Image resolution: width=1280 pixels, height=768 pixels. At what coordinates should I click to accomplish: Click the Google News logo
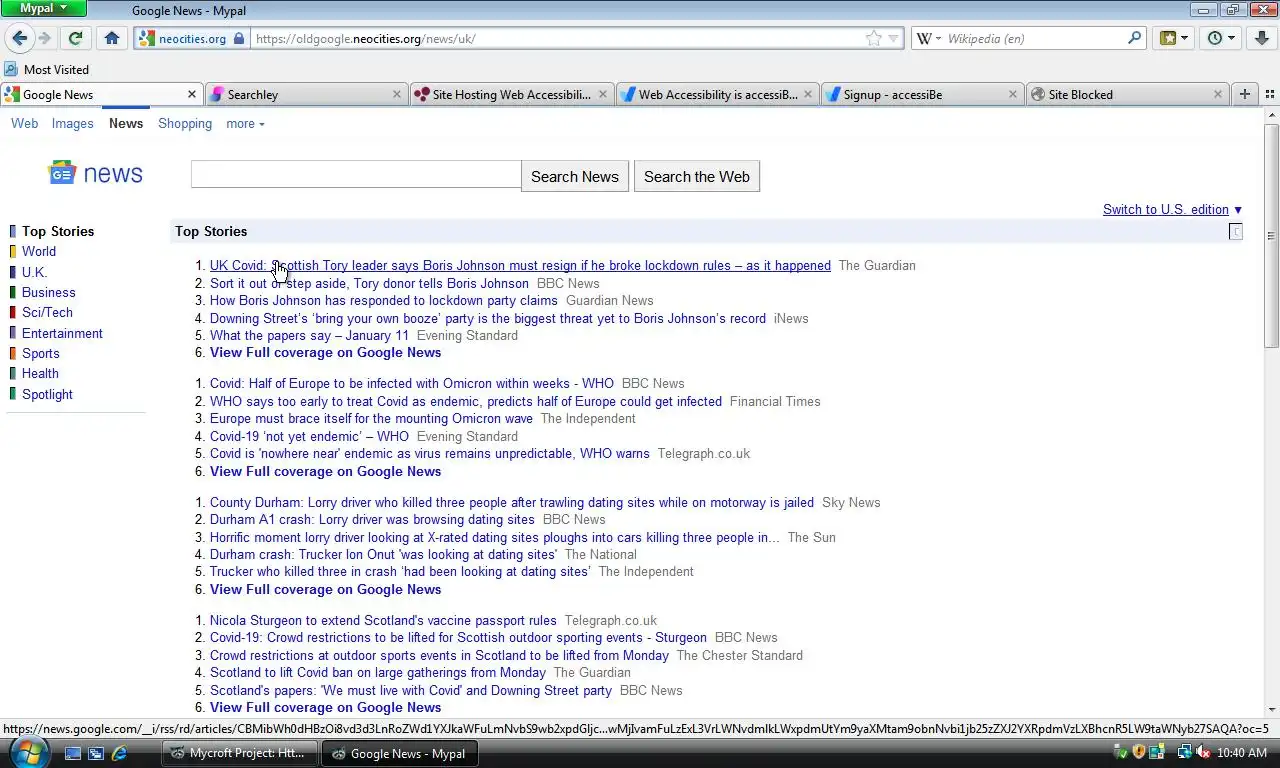click(x=95, y=173)
